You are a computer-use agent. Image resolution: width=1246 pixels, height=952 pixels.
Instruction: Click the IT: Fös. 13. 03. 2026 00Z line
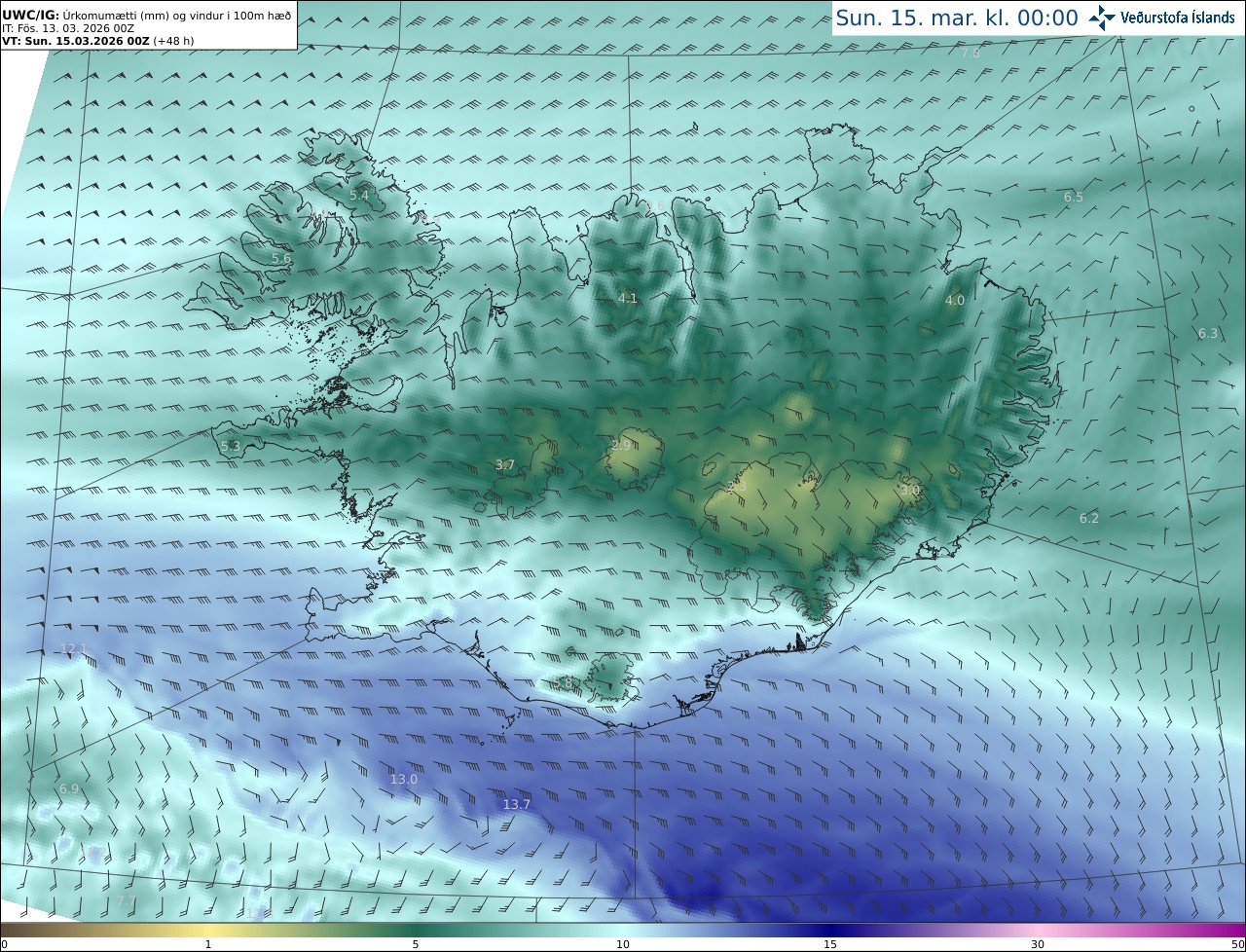68,28
